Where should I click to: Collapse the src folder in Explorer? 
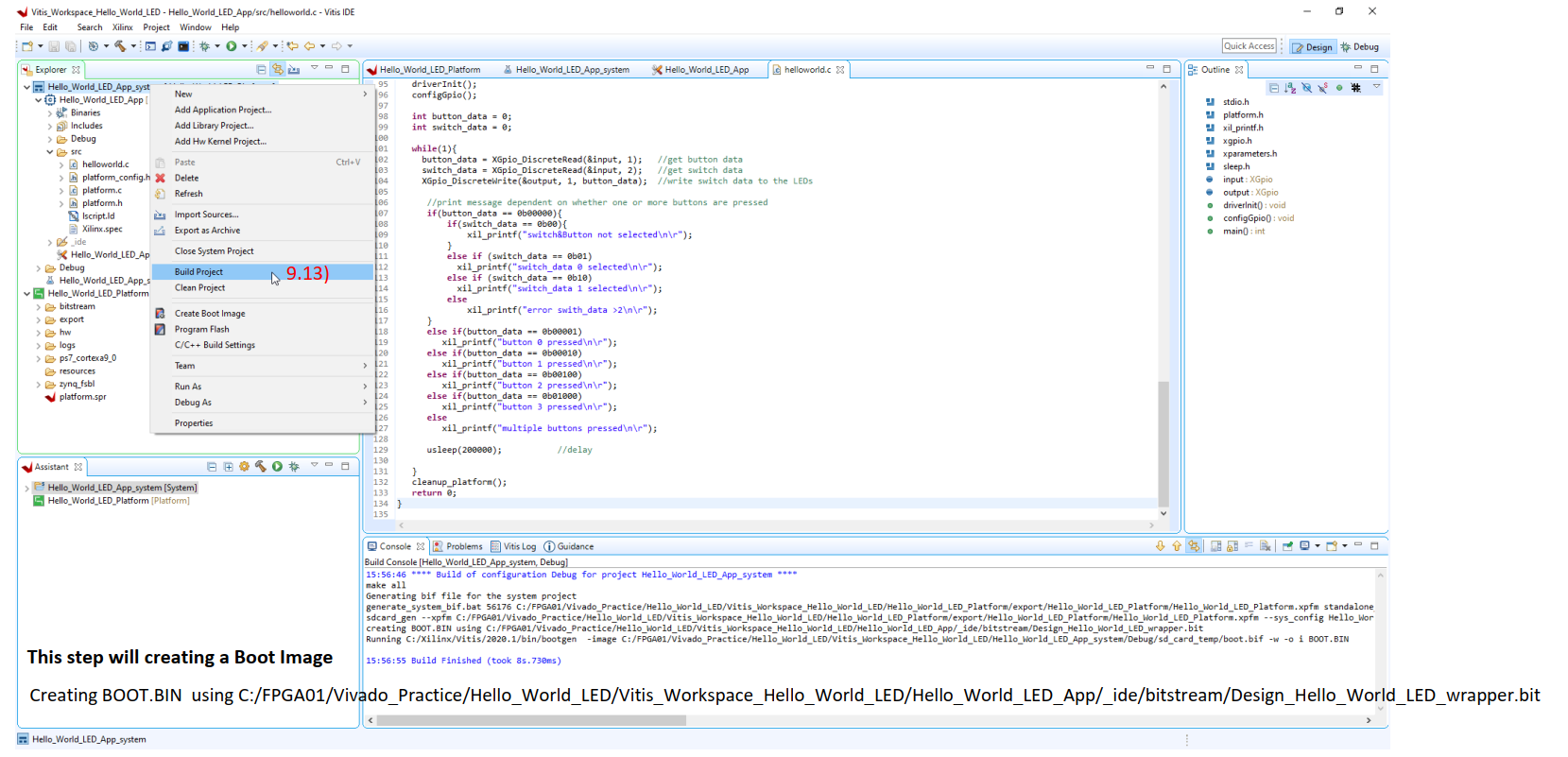(x=50, y=152)
